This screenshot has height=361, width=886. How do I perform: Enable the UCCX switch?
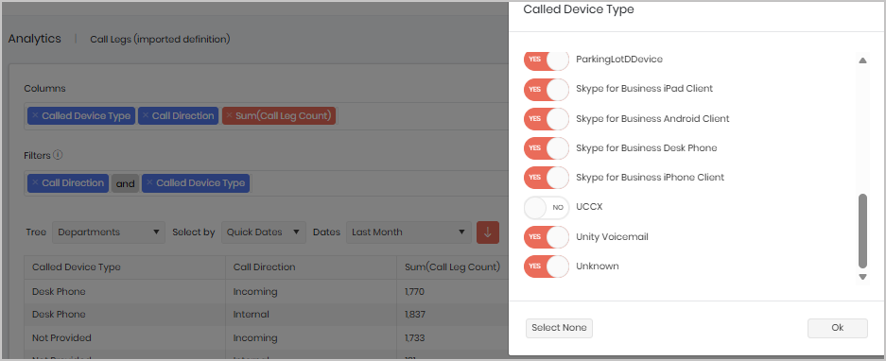pyautogui.click(x=546, y=207)
